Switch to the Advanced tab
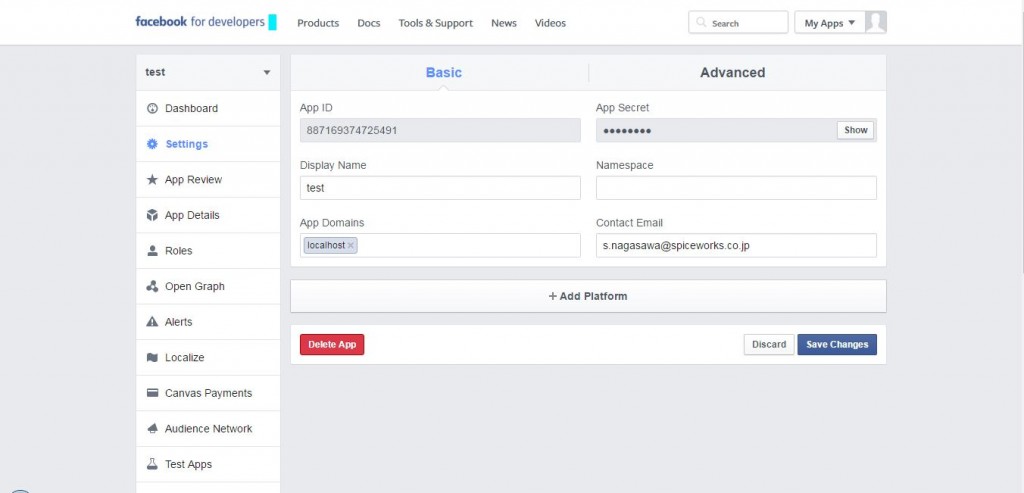The height and width of the screenshot is (493, 1024). 733,72
